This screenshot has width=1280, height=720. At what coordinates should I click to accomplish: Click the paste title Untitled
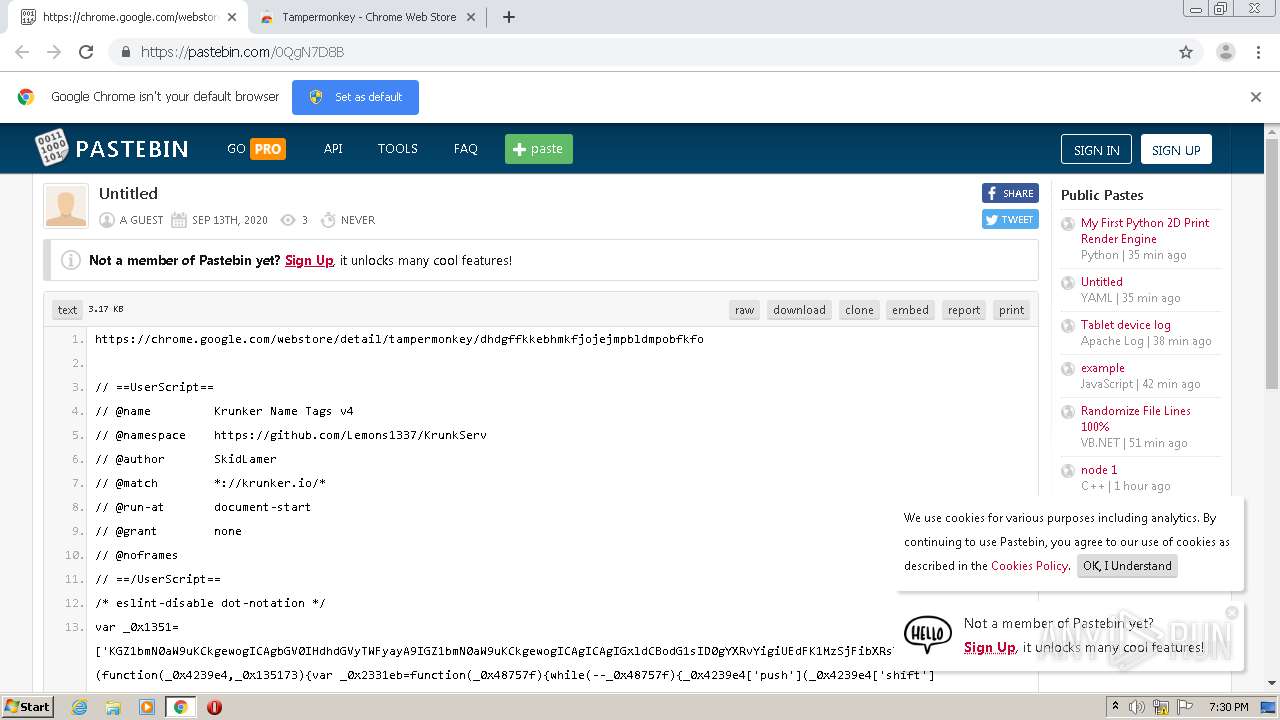coord(128,194)
